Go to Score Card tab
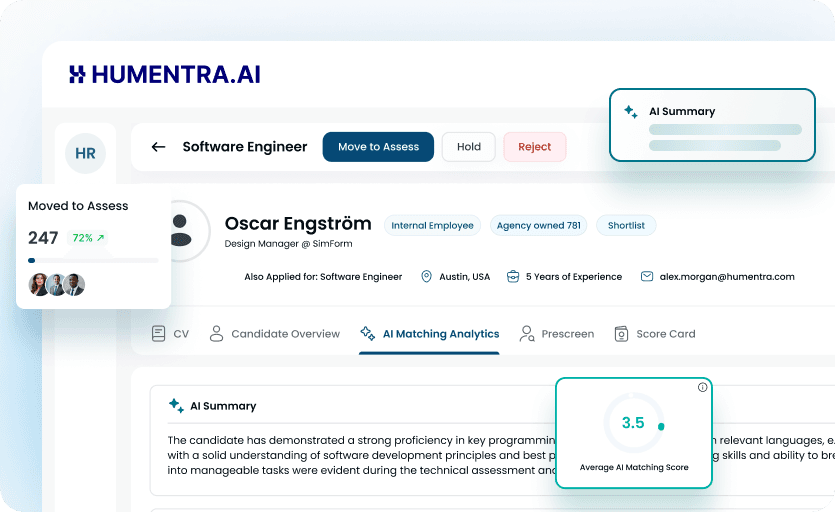Image resolution: width=835 pixels, height=512 pixels. click(x=654, y=334)
